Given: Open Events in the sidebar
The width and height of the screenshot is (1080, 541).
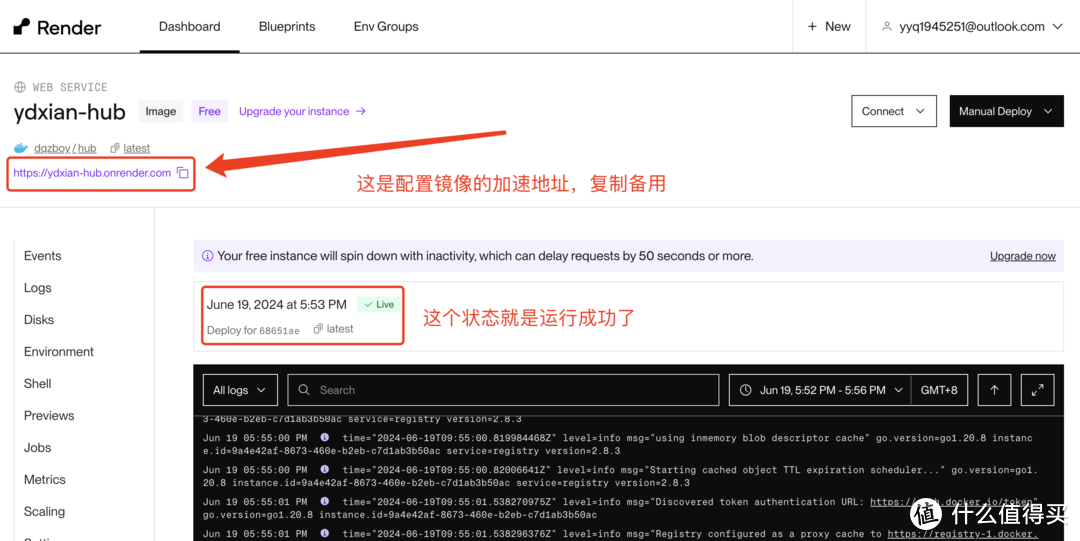Looking at the screenshot, I should [43, 256].
